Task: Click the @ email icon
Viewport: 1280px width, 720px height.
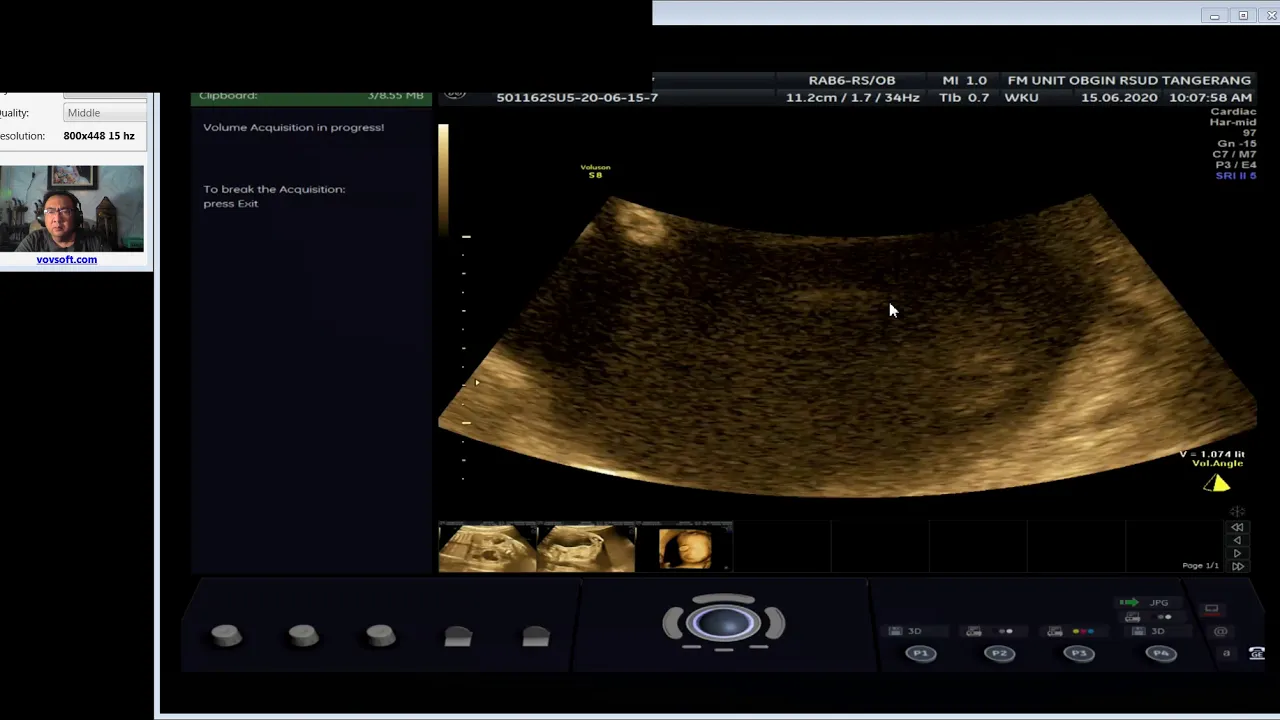Action: pyautogui.click(x=1220, y=631)
